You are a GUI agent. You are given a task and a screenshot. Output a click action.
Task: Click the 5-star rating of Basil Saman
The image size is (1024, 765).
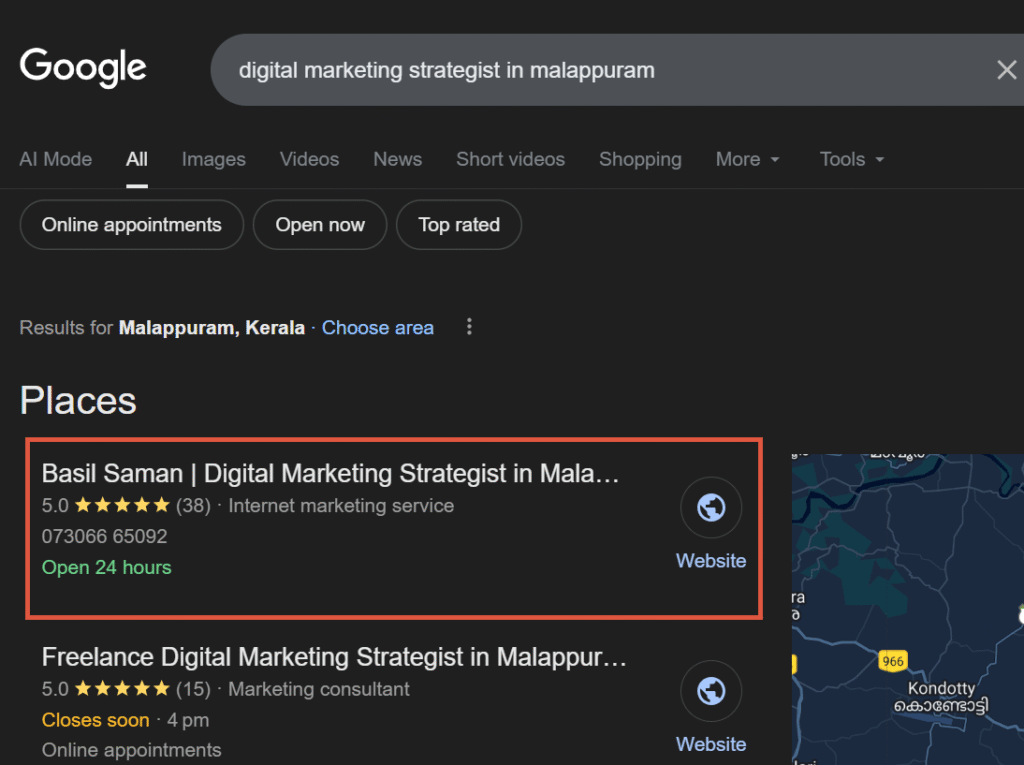point(122,506)
